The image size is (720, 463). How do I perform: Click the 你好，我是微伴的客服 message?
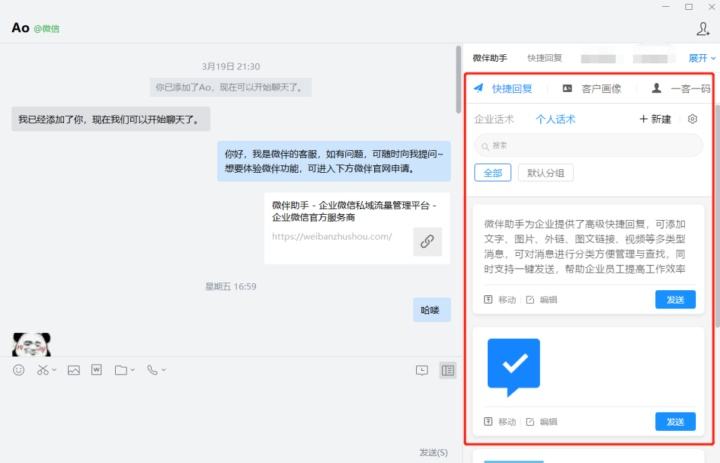334,161
